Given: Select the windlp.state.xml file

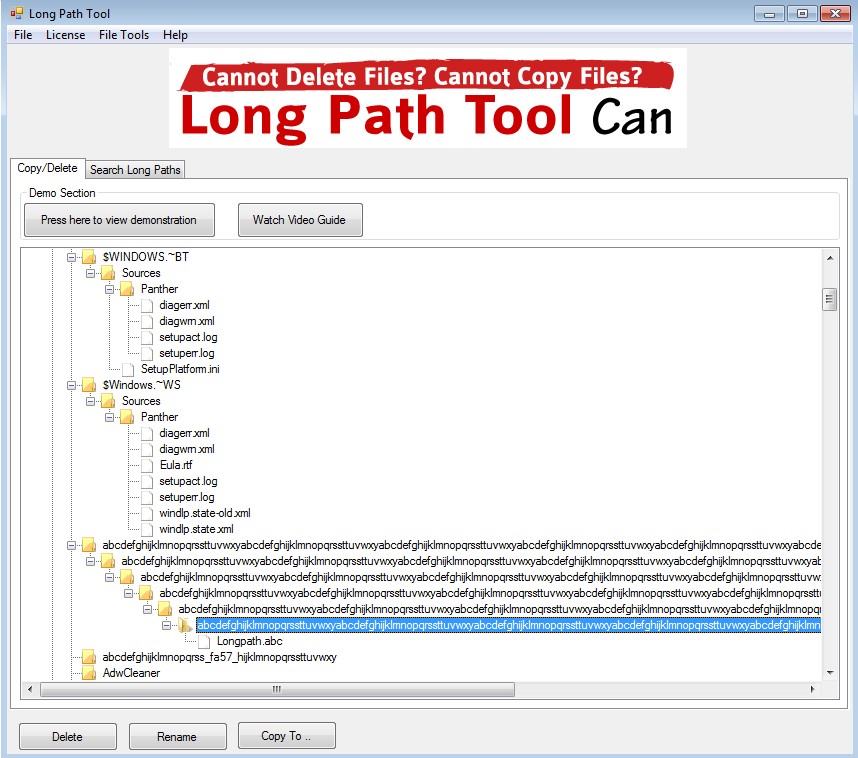Looking at the screenshot, I should [196, 529].
